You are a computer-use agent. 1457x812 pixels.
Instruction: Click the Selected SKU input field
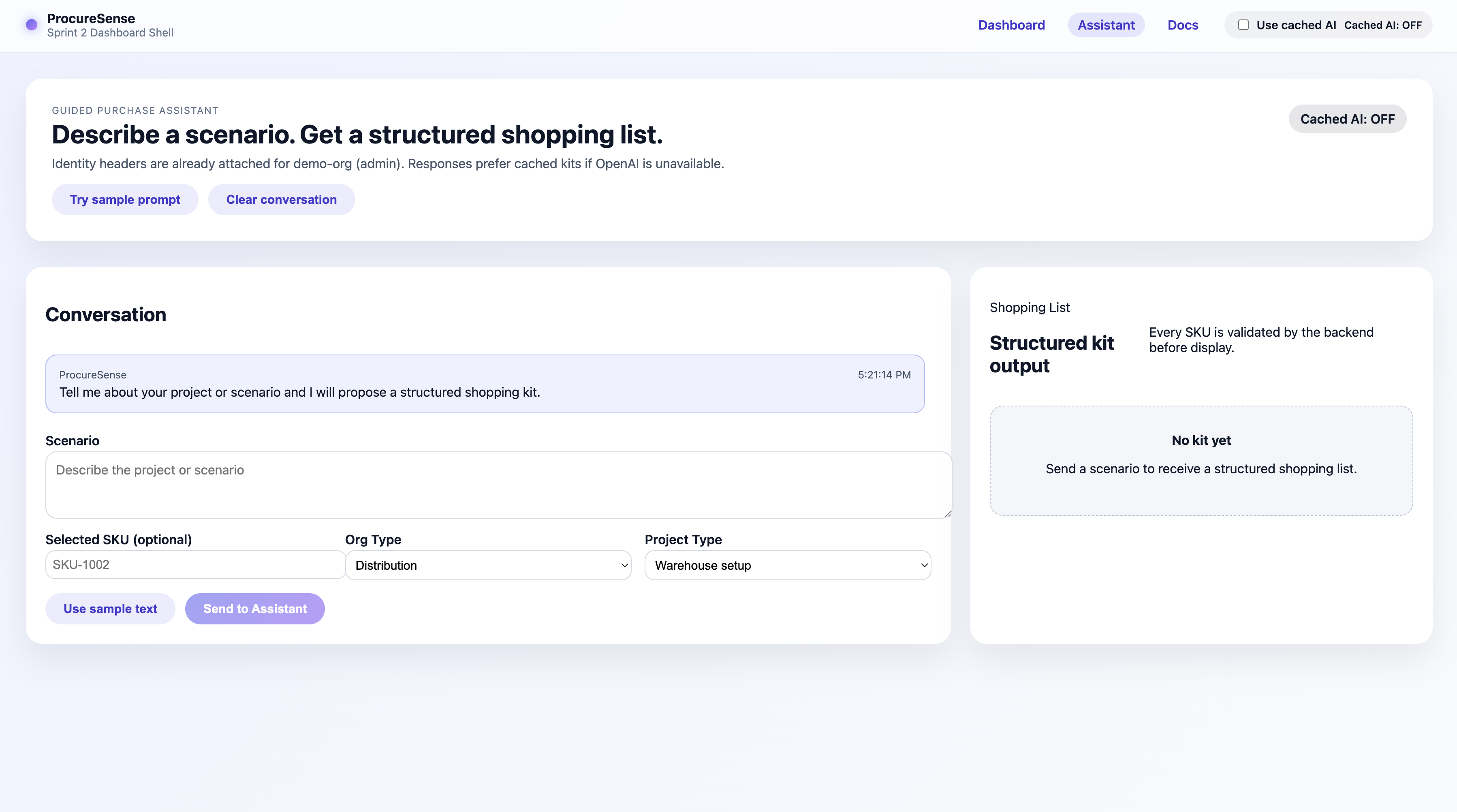[195, 564]
